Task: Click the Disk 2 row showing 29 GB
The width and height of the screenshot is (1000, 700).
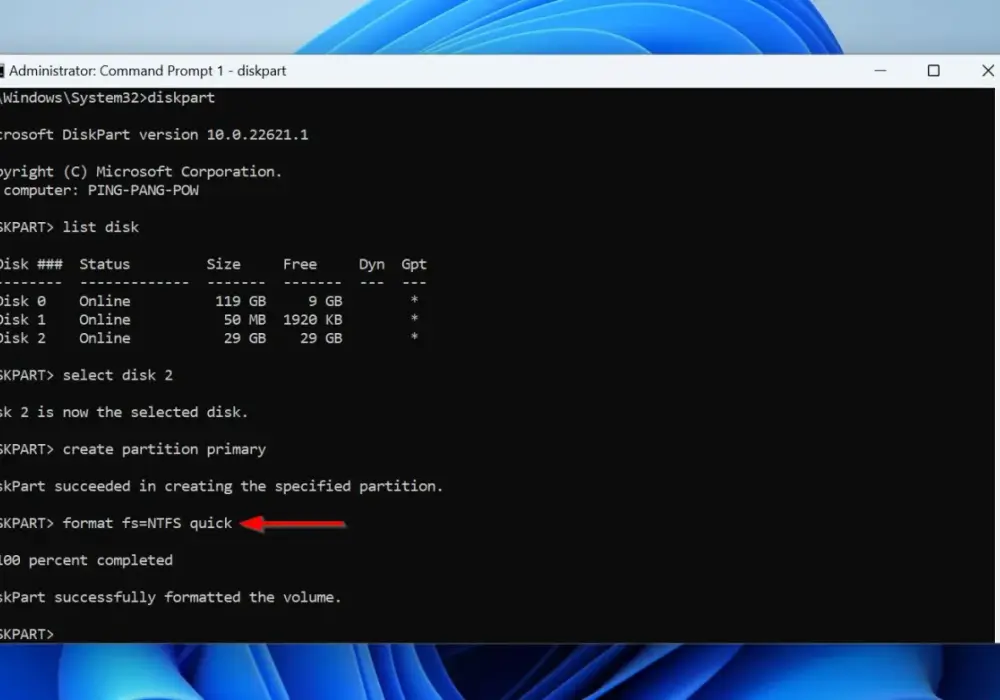Action: point(212,339)
